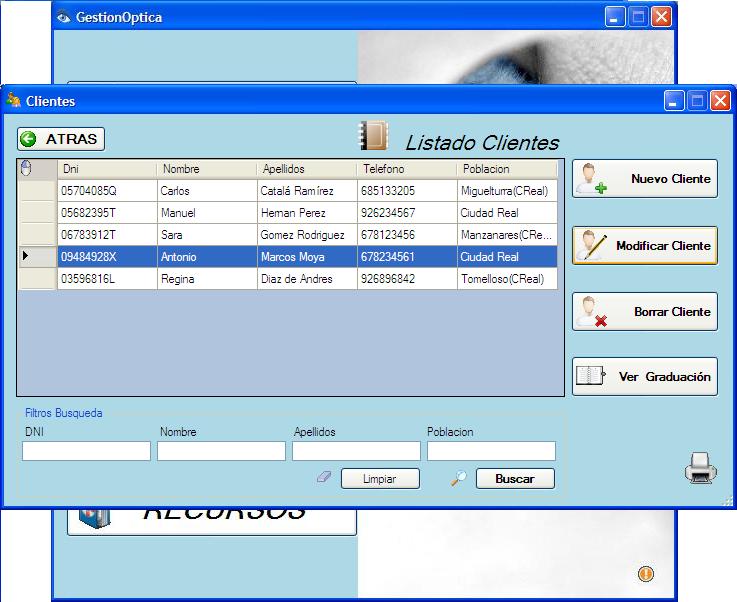The height and width of the screenshot is (602, 737).
Task: Go back with the ATRAS button
Action: click(61, 139)
